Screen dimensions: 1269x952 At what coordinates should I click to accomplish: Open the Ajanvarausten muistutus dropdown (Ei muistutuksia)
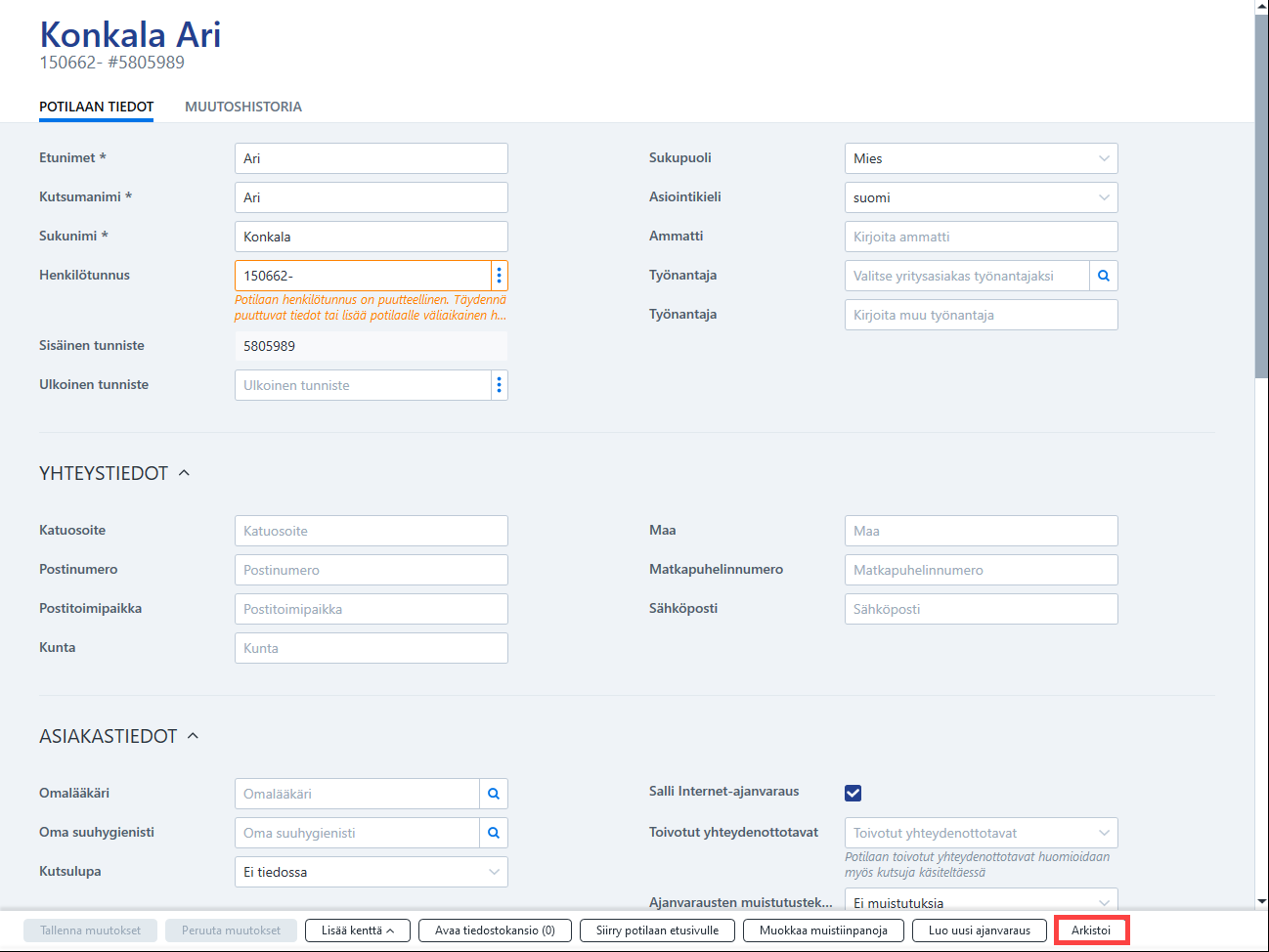coord(982,900)
